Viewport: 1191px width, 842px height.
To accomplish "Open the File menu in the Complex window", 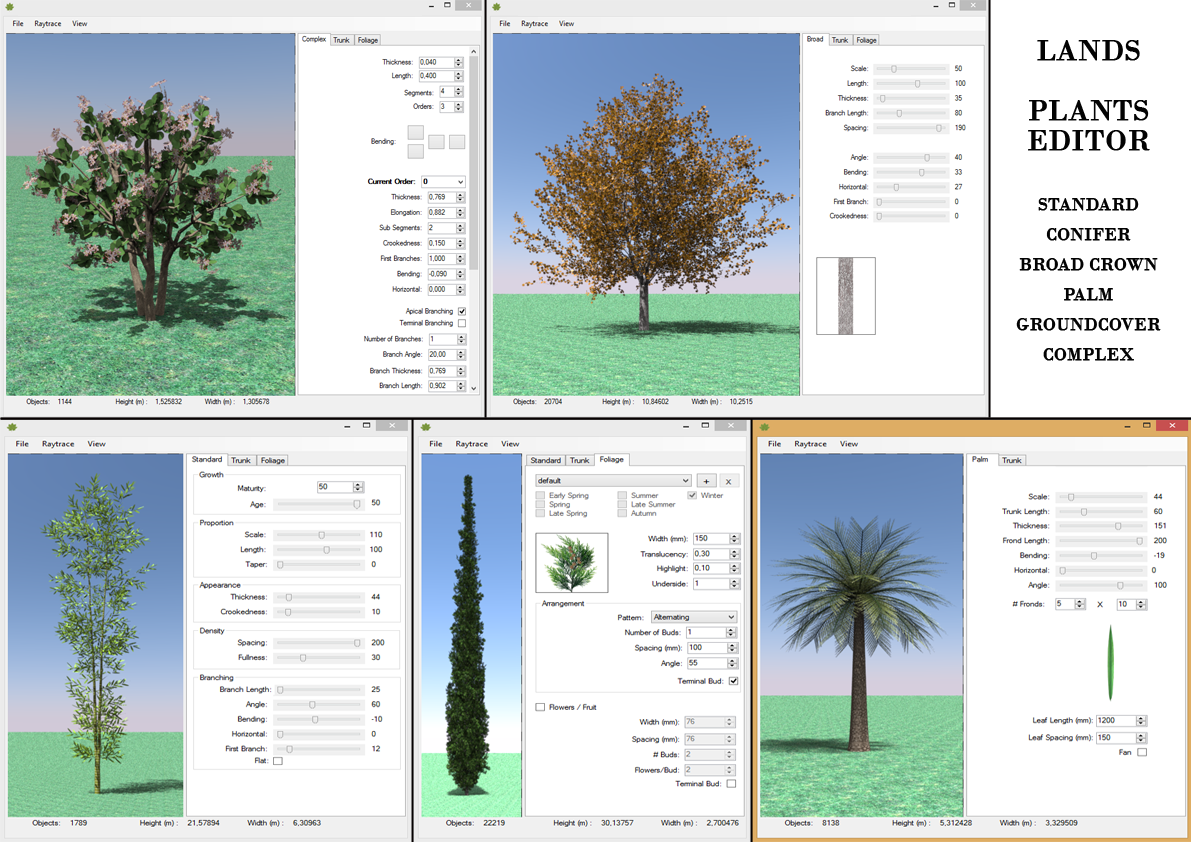I will (x=18, y=24).
